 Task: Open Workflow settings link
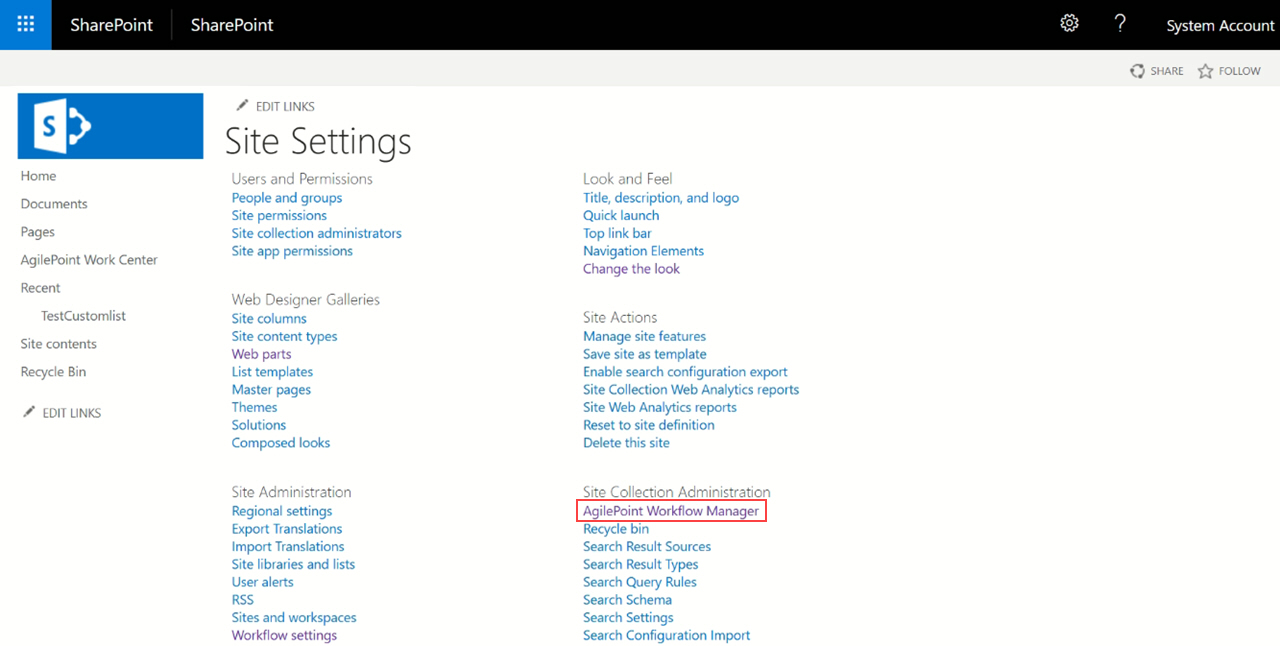pyautogui.click(x=284, y=636)
